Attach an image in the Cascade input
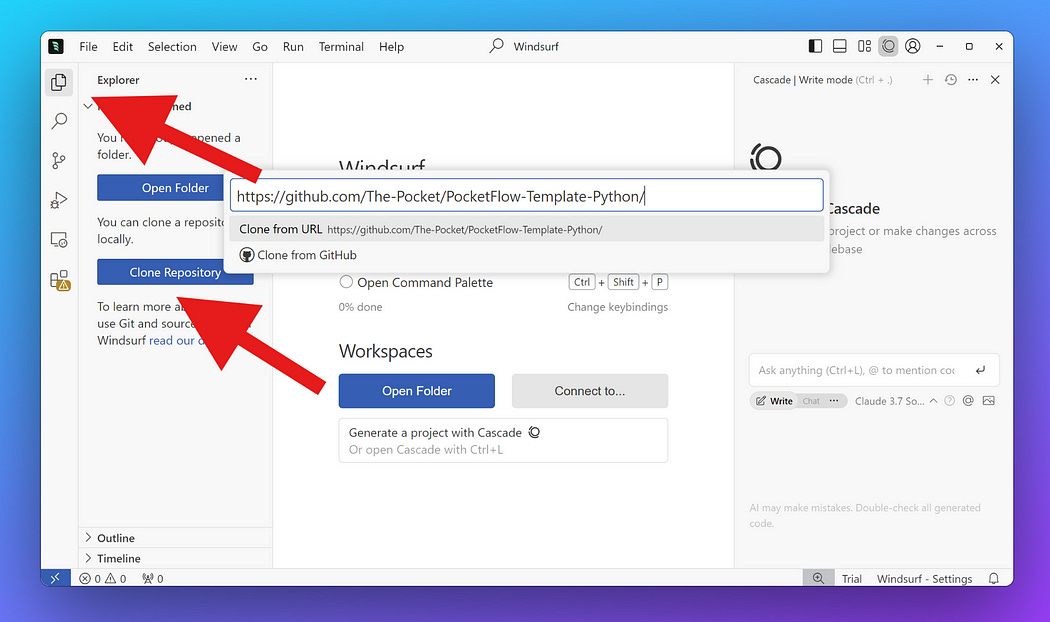 point(989,400)
